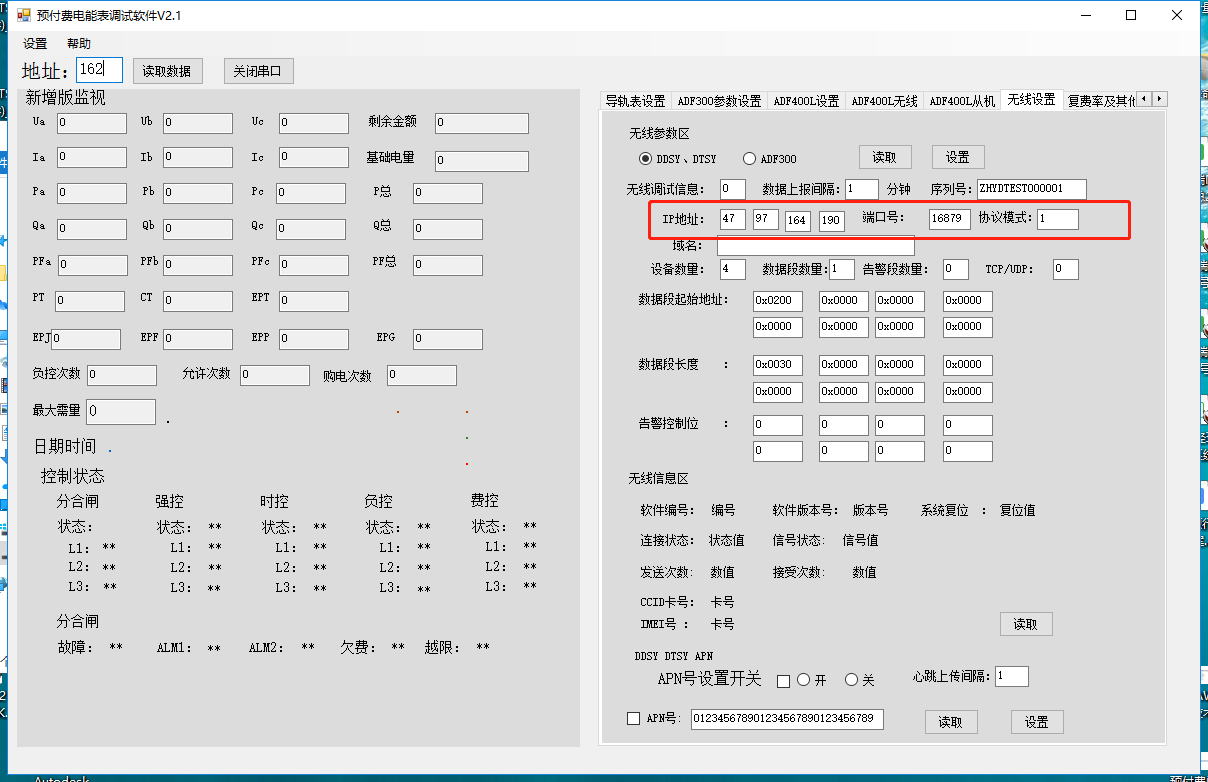Select the DDSY、DTSY radio button
1208x782 pixels.
645,159
